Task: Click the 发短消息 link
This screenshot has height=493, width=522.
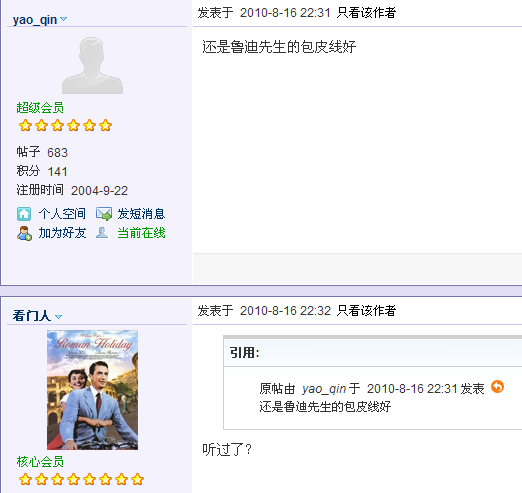Action: (141, 214)
